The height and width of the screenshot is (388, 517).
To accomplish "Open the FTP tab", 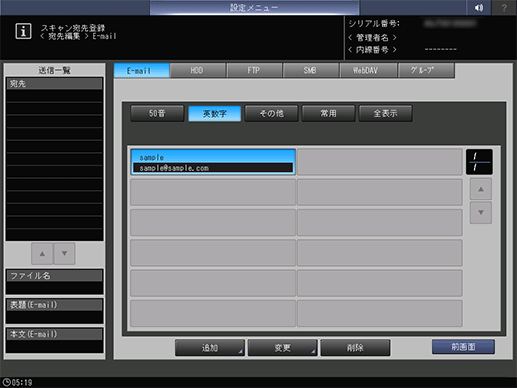I will [254, 70].
